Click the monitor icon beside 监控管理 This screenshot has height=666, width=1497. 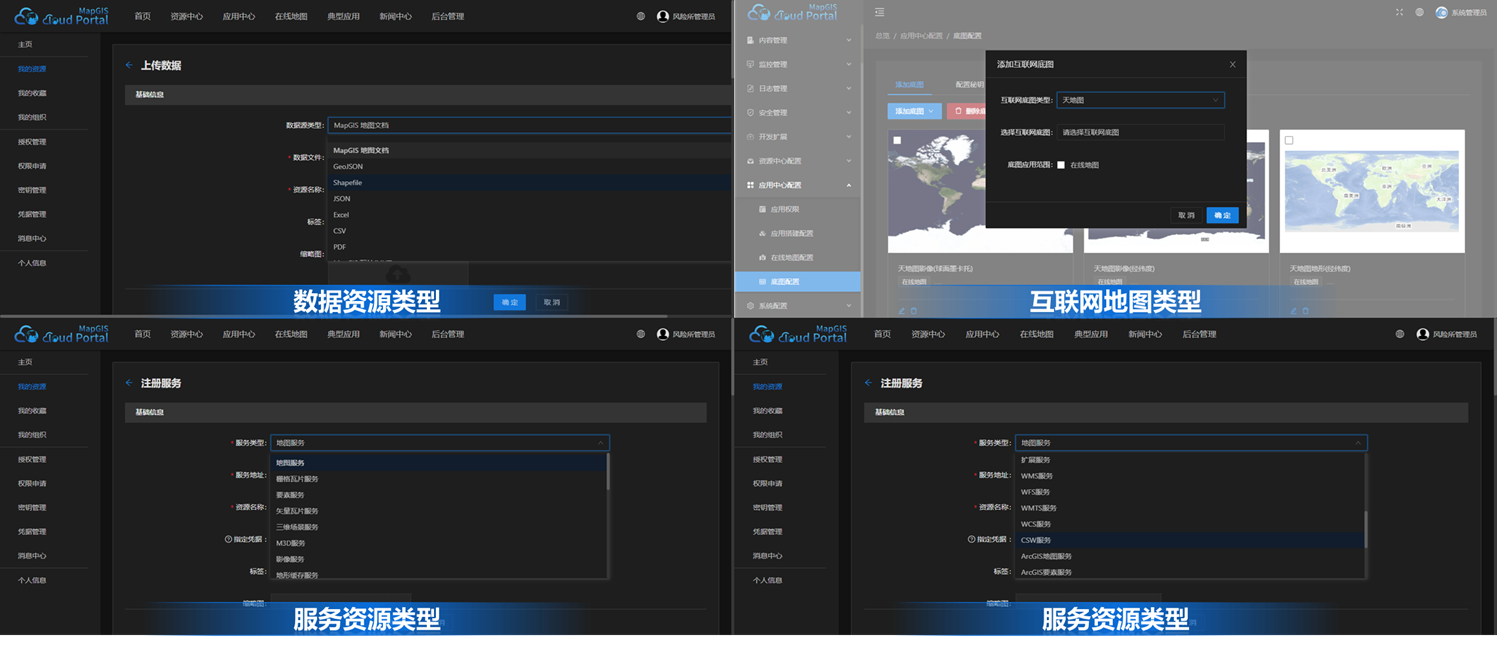[x=751, y=64]
